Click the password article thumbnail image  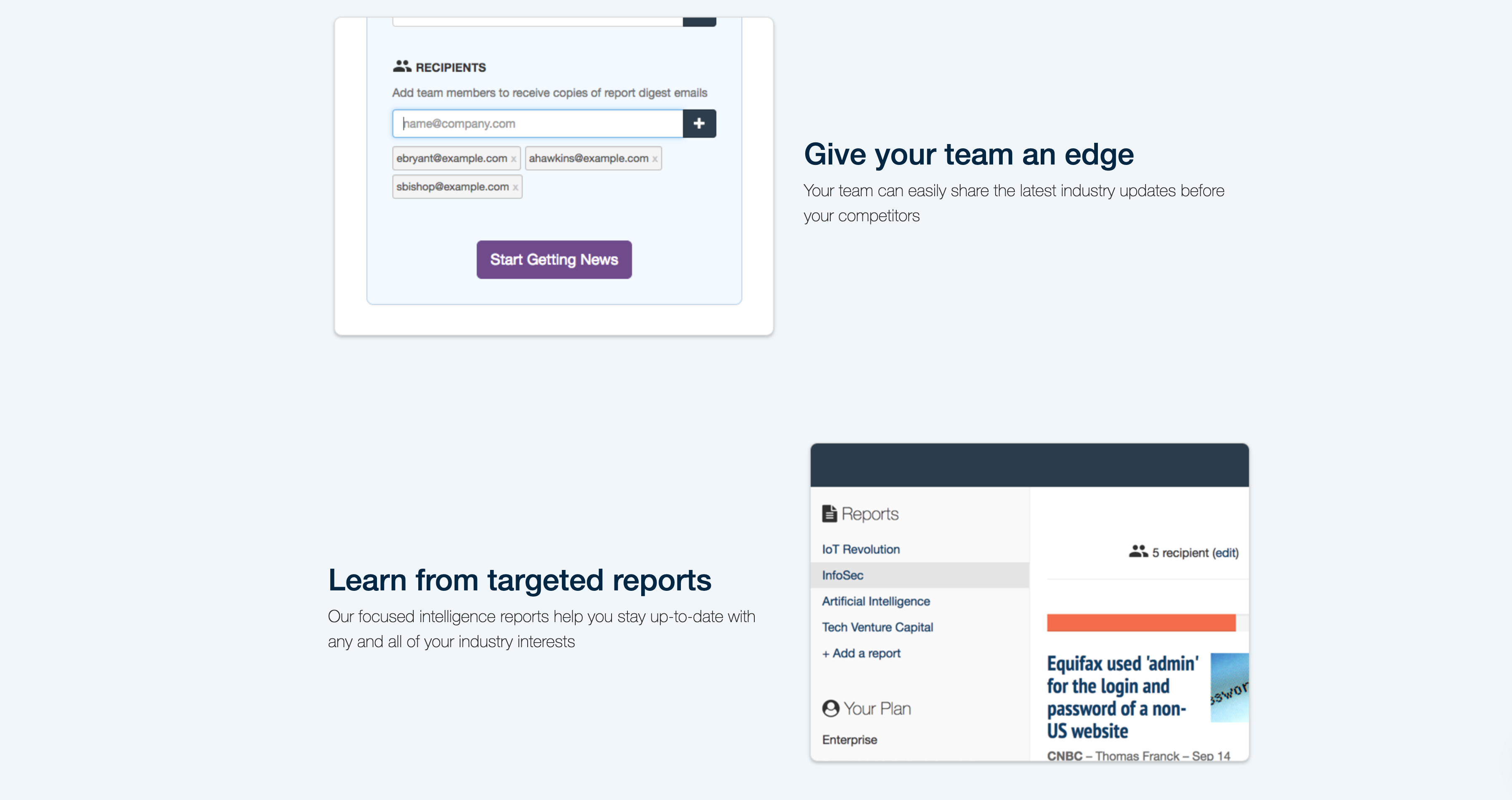(x=1229, y=687)
